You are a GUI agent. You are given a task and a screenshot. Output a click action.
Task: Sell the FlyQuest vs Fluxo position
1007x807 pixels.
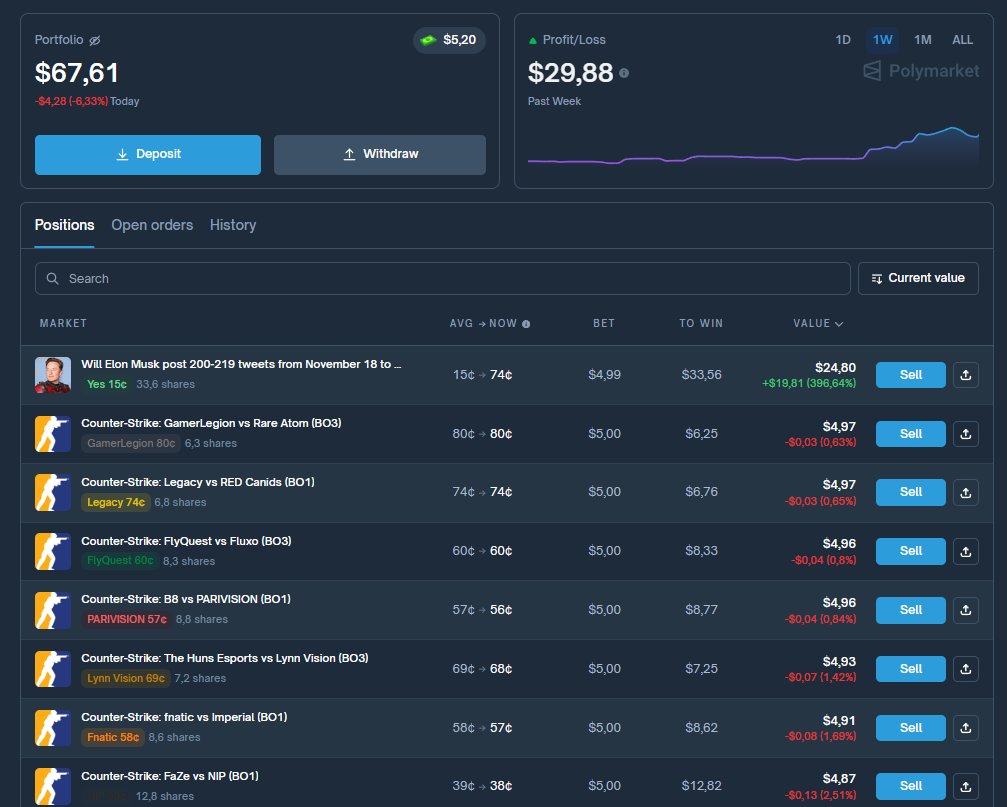910,551
